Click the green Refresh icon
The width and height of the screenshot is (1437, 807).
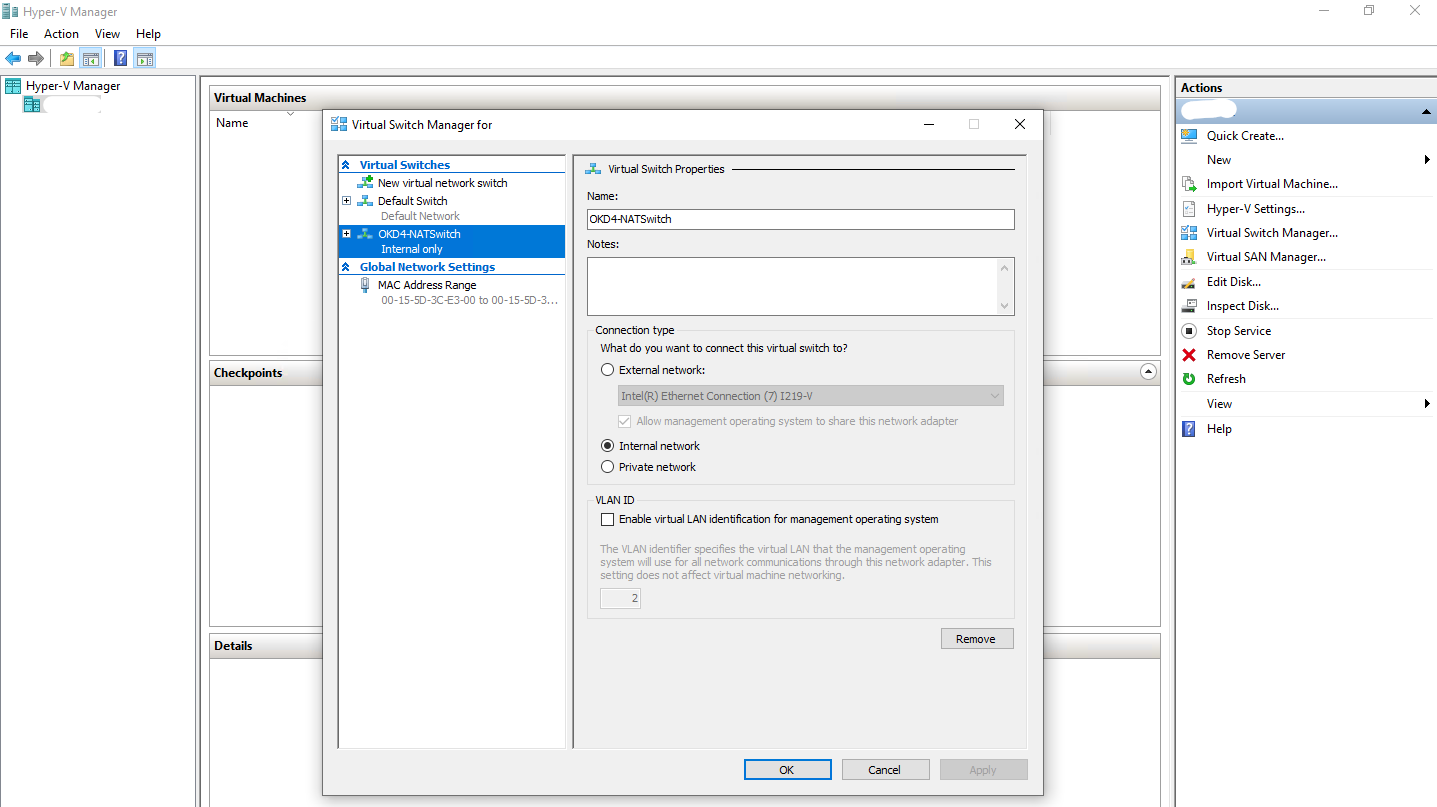pyautogui.click(x=1189, y=379)
